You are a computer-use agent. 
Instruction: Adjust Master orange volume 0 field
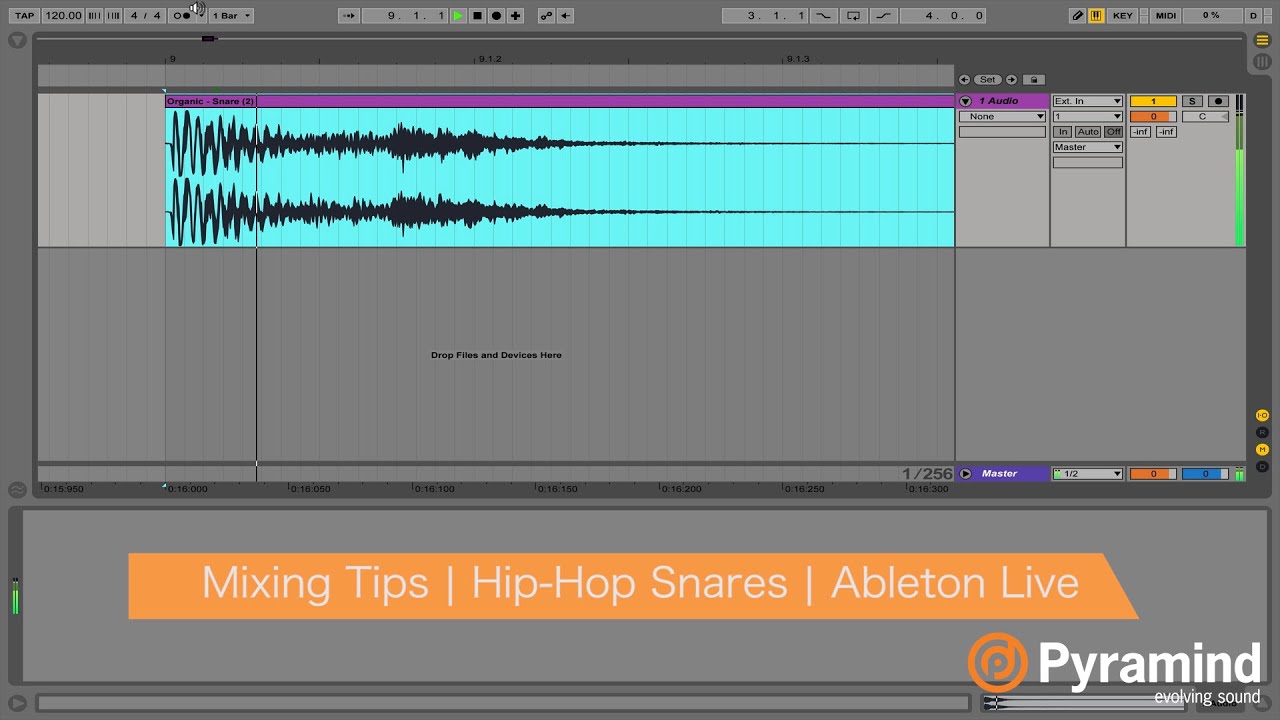pos(1153,474)
